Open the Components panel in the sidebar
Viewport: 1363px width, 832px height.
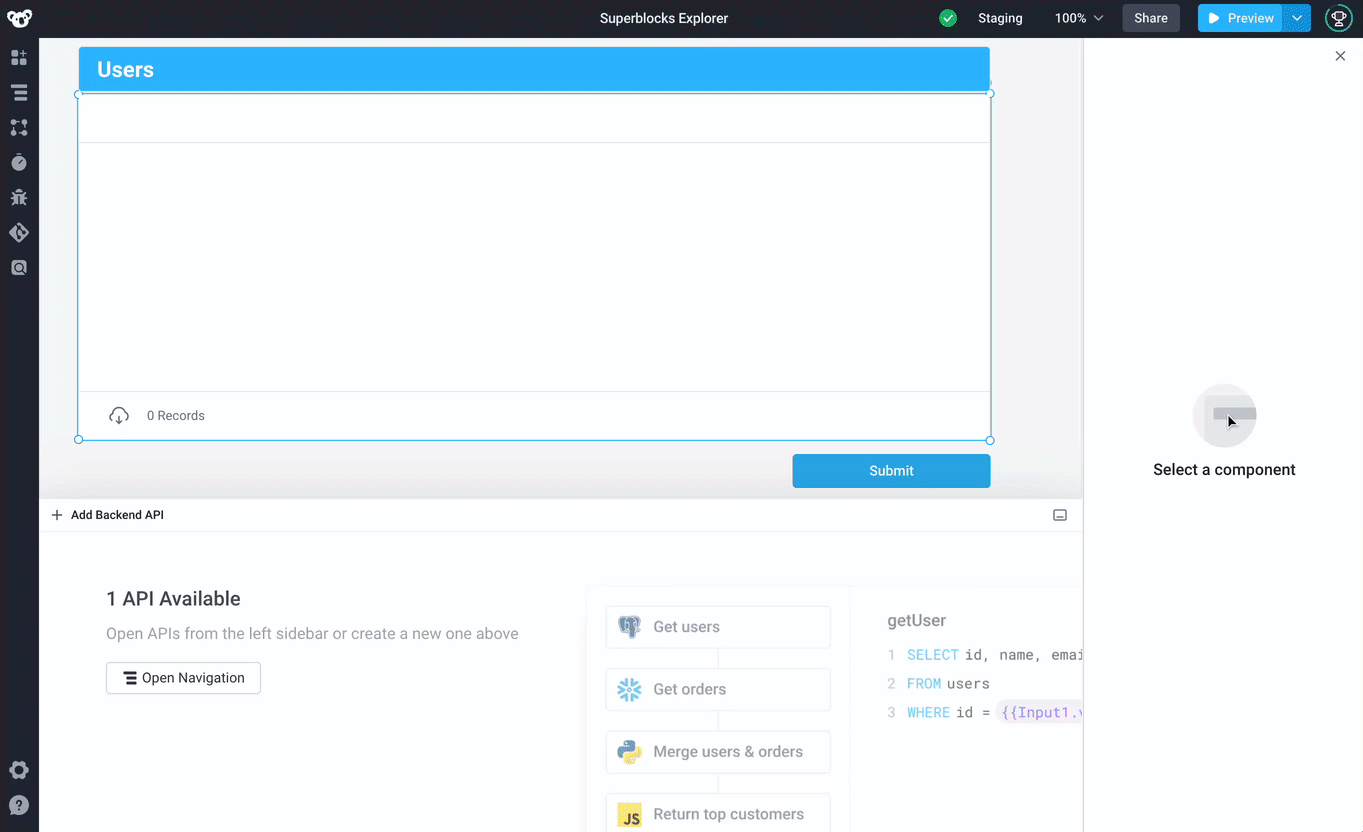click(x=18, y=57)
